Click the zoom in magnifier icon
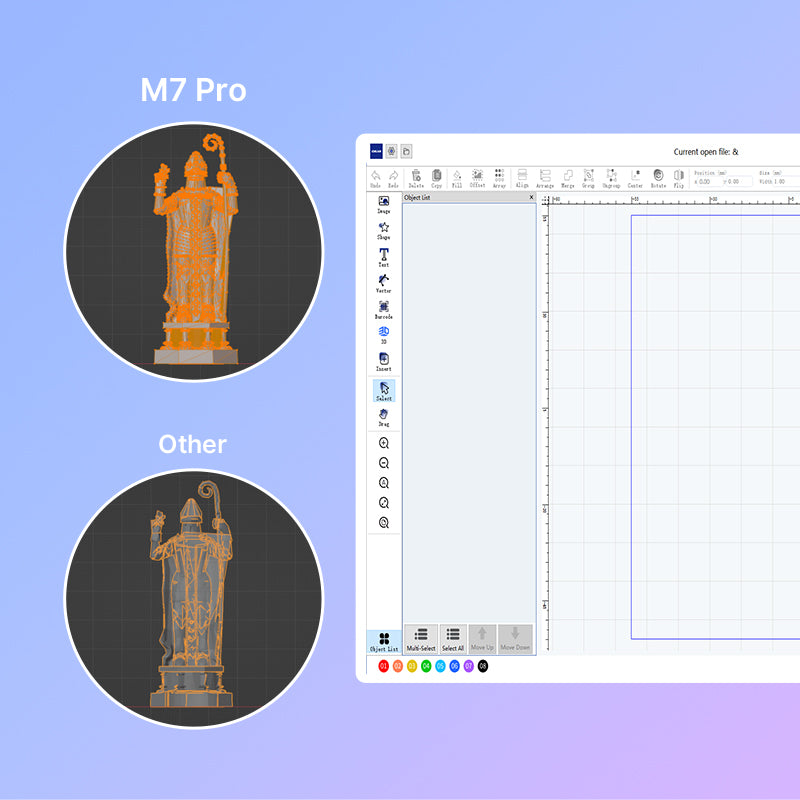Image resolution: width=800 pixels, height=800 pixels. 384,443
